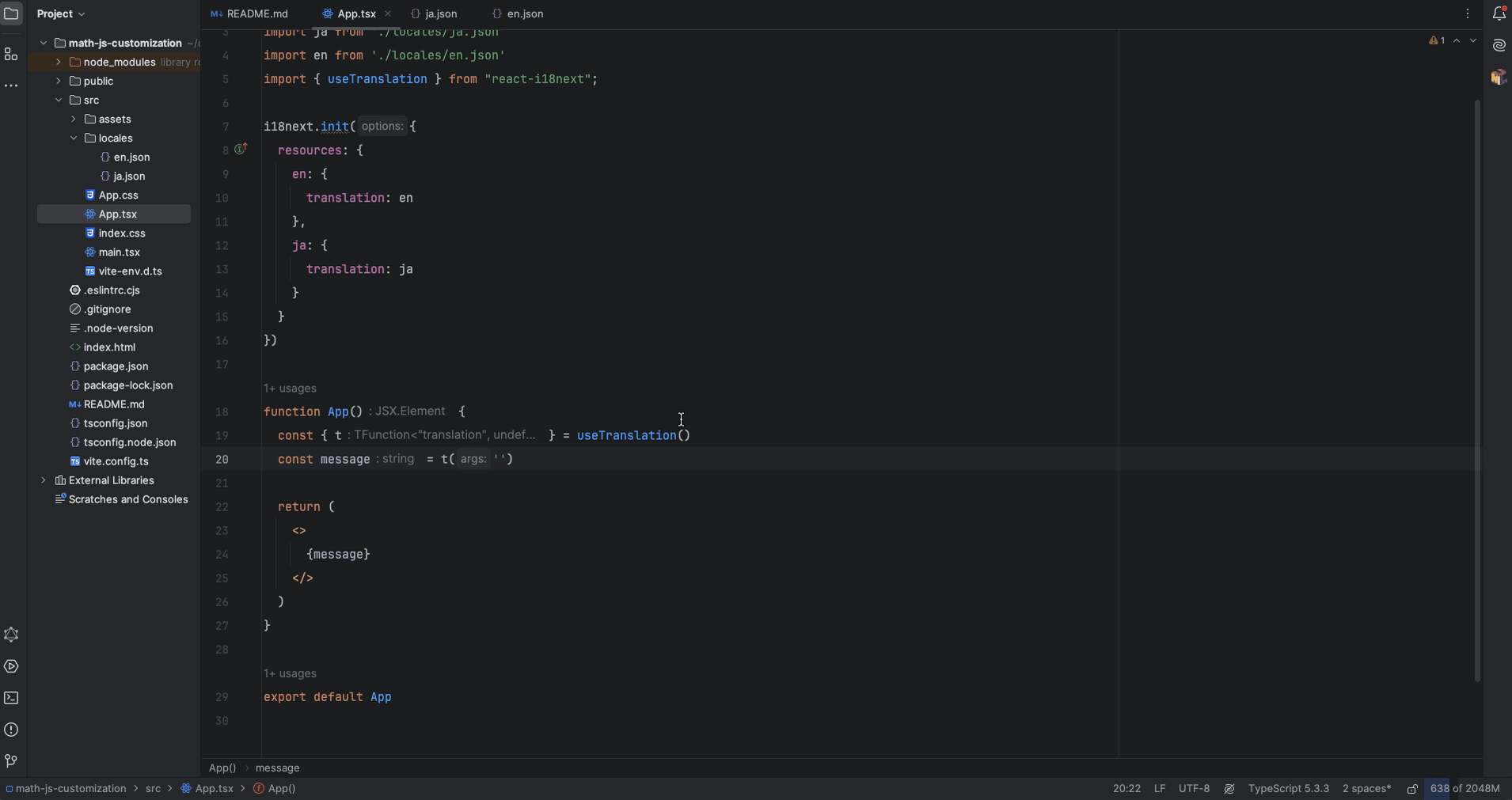Switch to the README.md editor tab
Viewport: 1512px width, 800px height.
click(250, 13)
